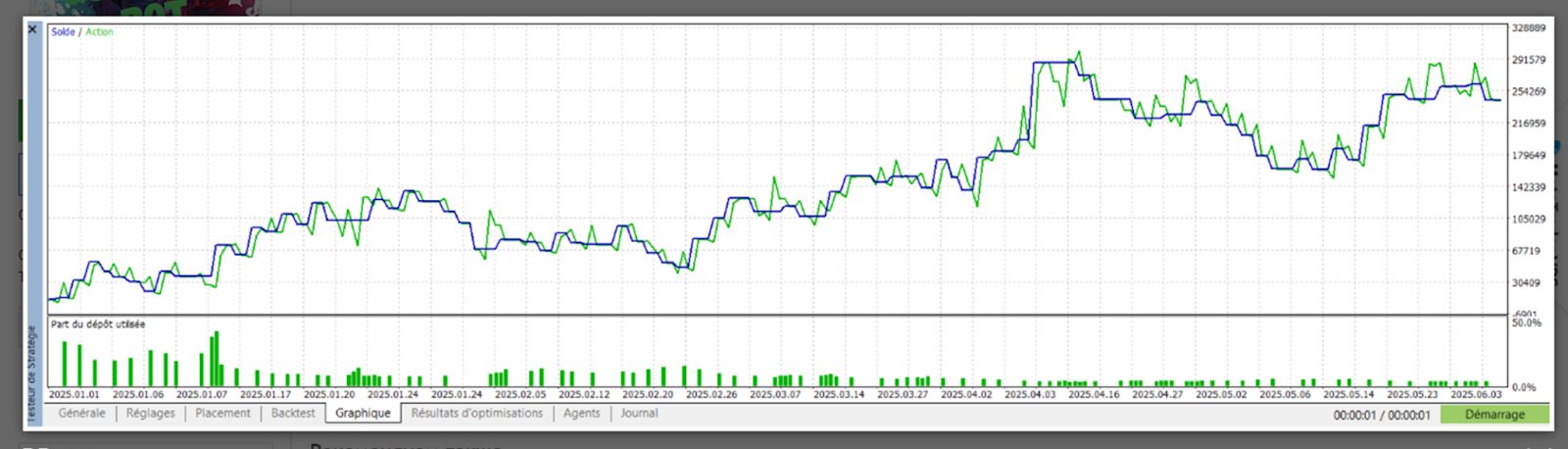This screenshot has width=1568, height=449.
Task: Close the Testeur de Stratégie panel
Action: coord(32,30)
